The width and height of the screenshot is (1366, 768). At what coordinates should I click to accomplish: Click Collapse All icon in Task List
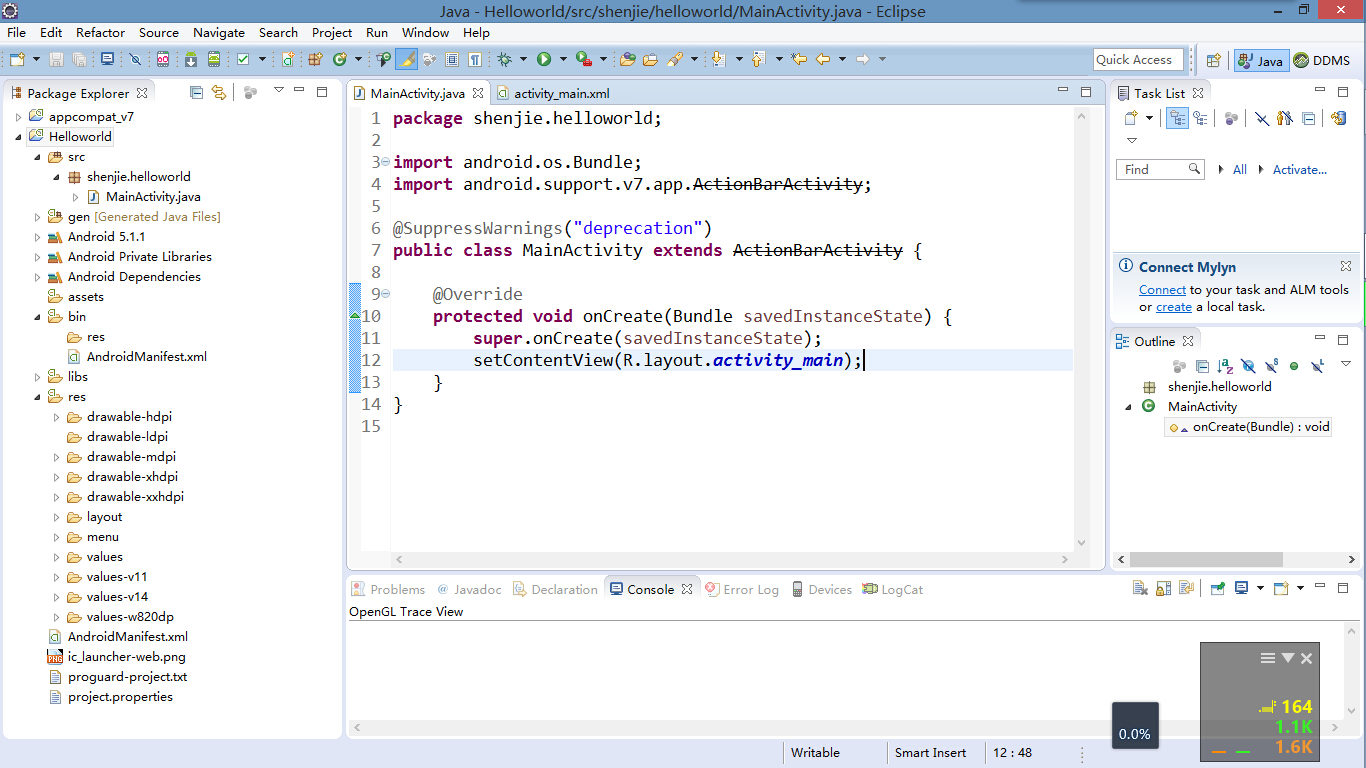pyautogui.click(x=1308, y=118)
